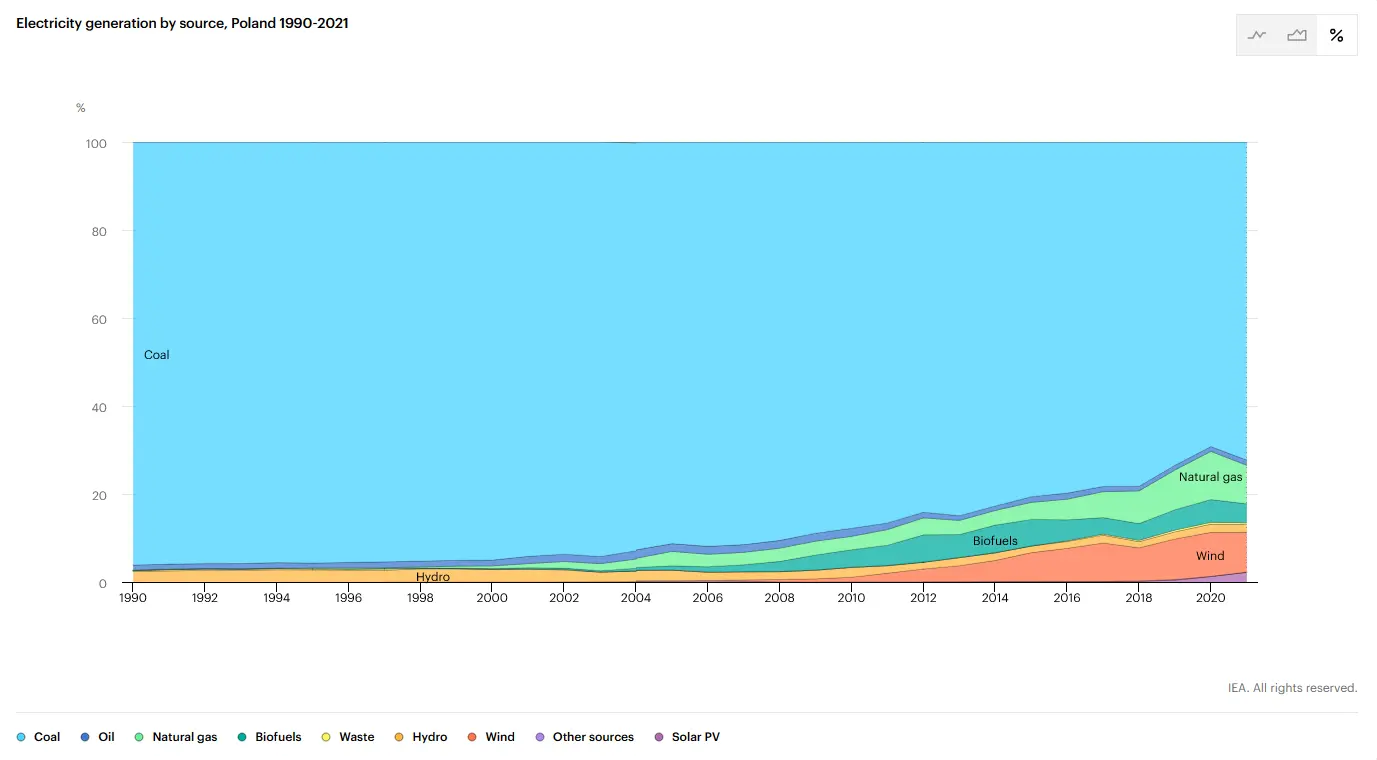Toggle Solar PV in the legend
Viewport: 1377px width, 760px height.
(687, 737)
